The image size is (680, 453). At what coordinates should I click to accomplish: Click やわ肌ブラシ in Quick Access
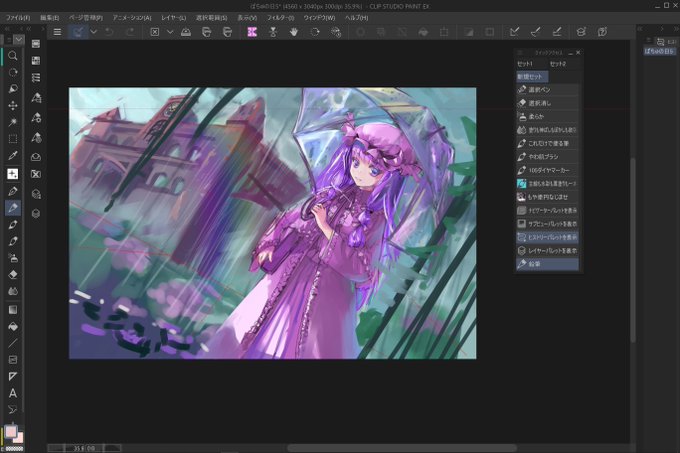click(x=547, y=156)
